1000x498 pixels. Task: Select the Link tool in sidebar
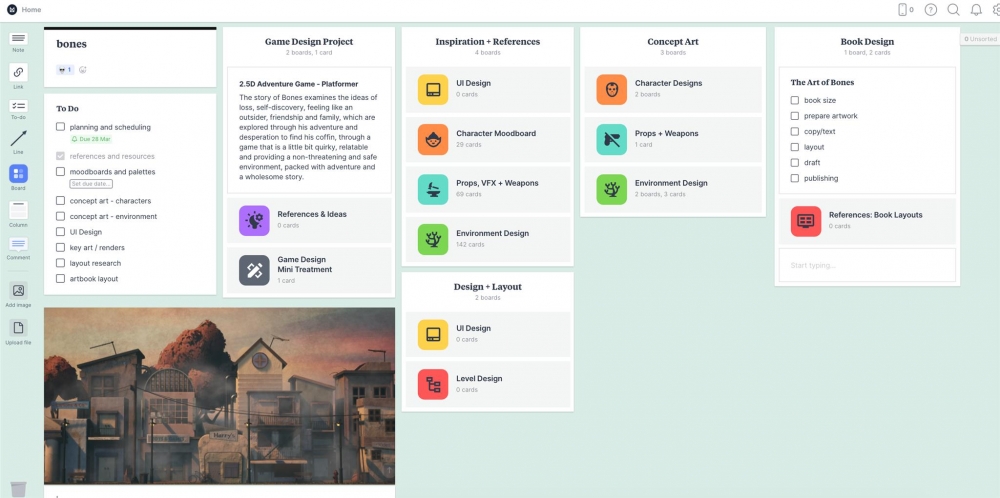(x=18, y=73)
